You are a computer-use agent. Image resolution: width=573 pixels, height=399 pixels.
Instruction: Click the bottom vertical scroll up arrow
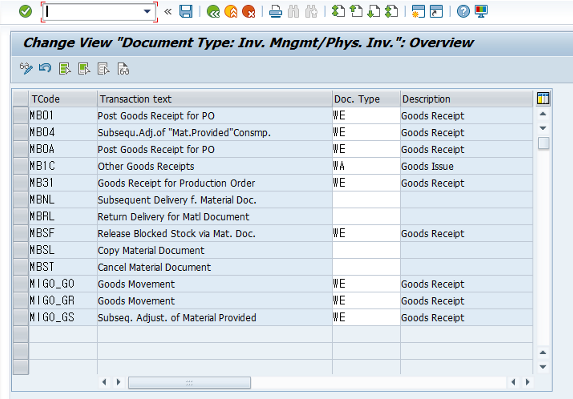pyautogui.click(x=543, y=353)
